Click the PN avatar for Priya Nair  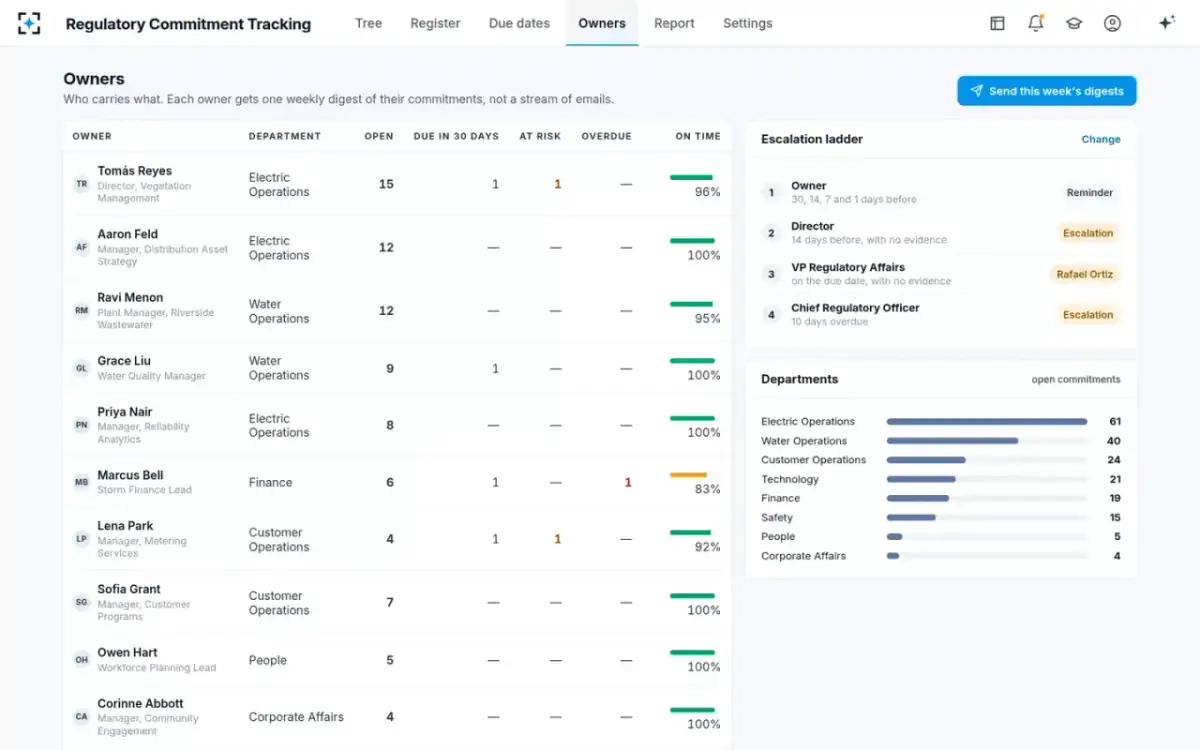pos(82,425)
